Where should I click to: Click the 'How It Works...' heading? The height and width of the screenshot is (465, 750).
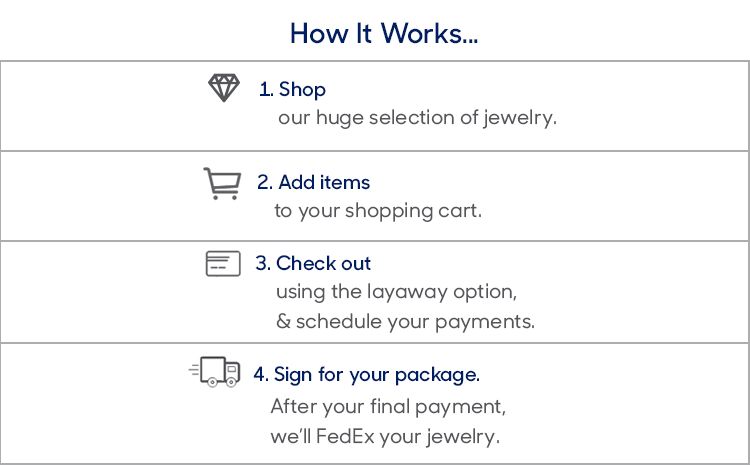384,33
